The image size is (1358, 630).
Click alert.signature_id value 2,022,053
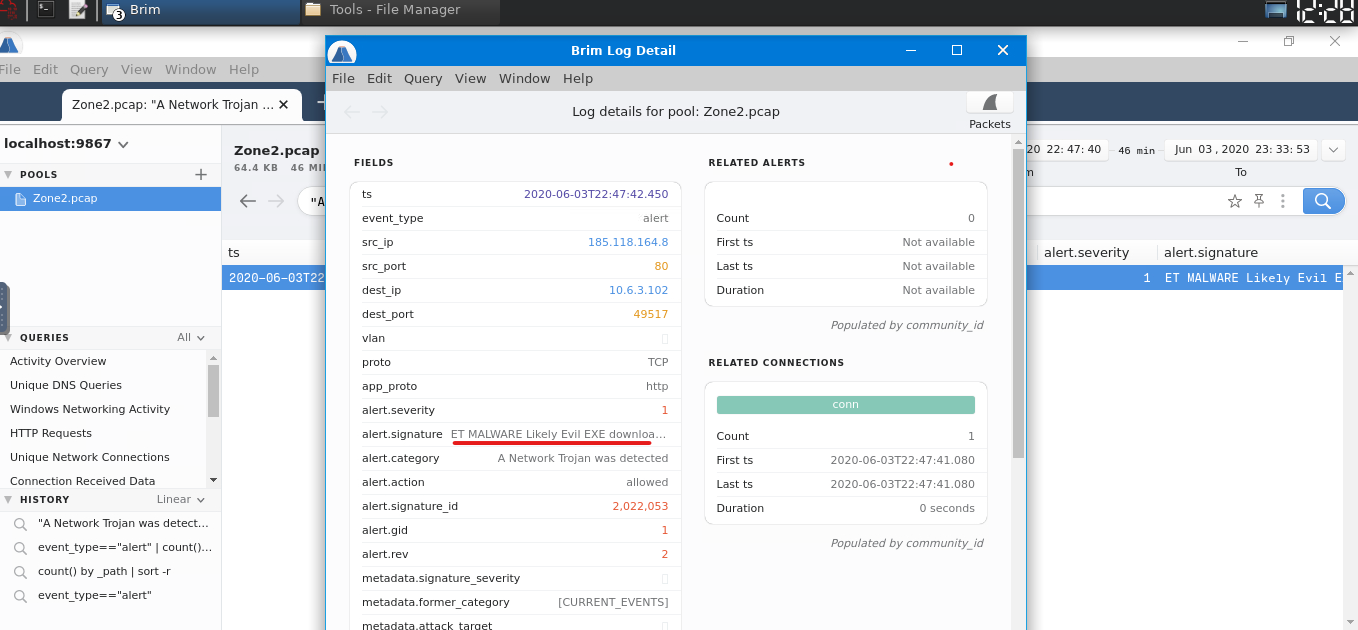click(640, 506)
